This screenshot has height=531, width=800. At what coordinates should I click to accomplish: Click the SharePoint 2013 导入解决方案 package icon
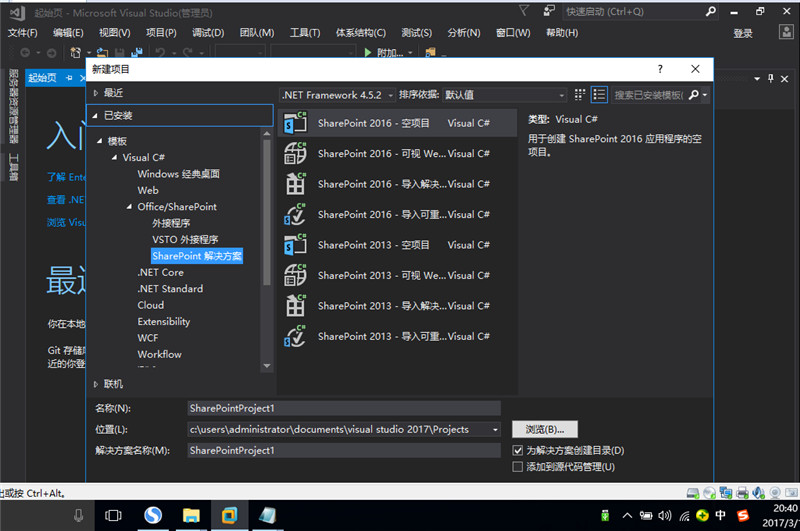tap(295, 306)
